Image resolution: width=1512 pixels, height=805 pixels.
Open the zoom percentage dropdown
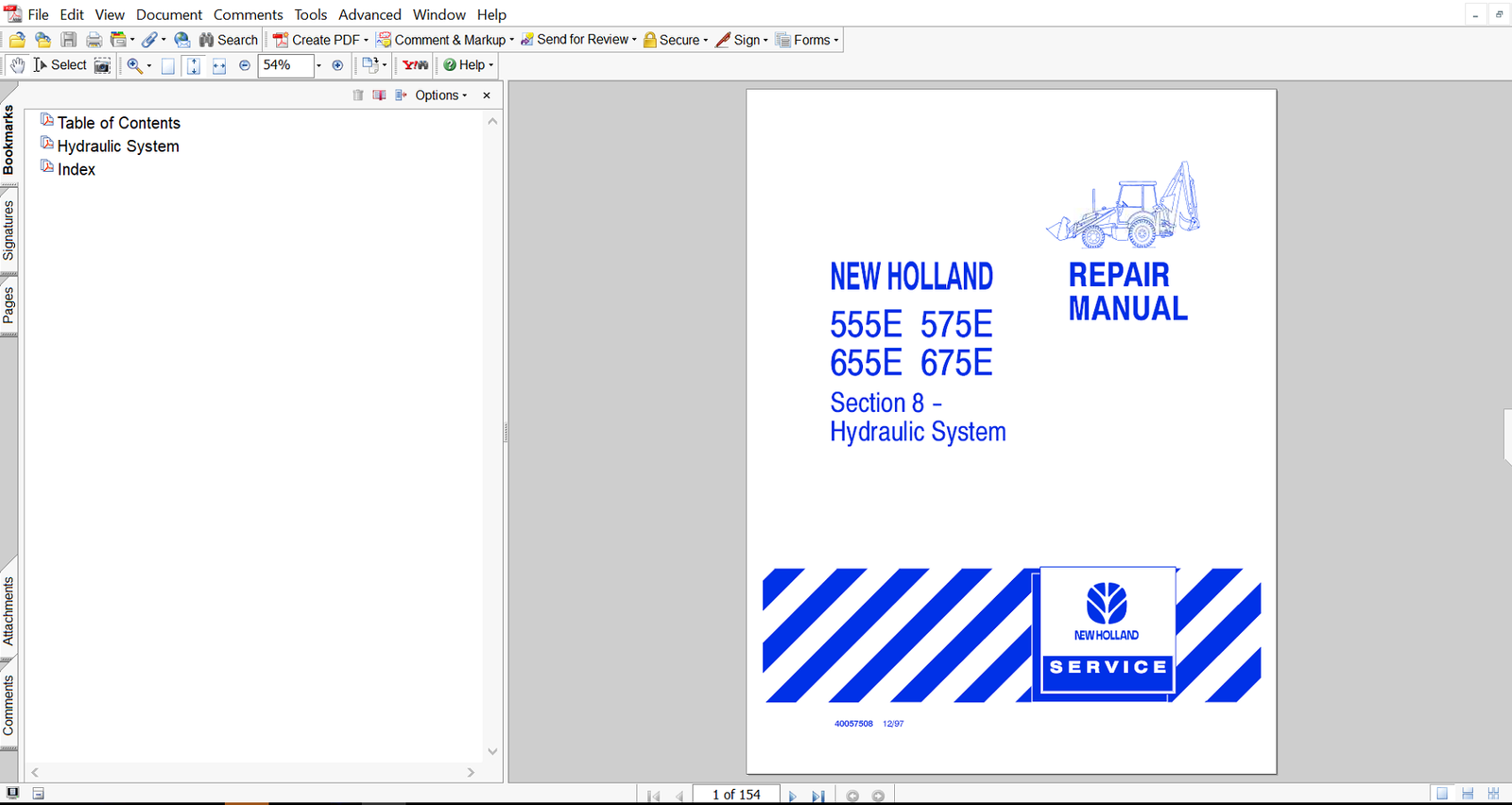pyautogui.click(x=318, y=65)
